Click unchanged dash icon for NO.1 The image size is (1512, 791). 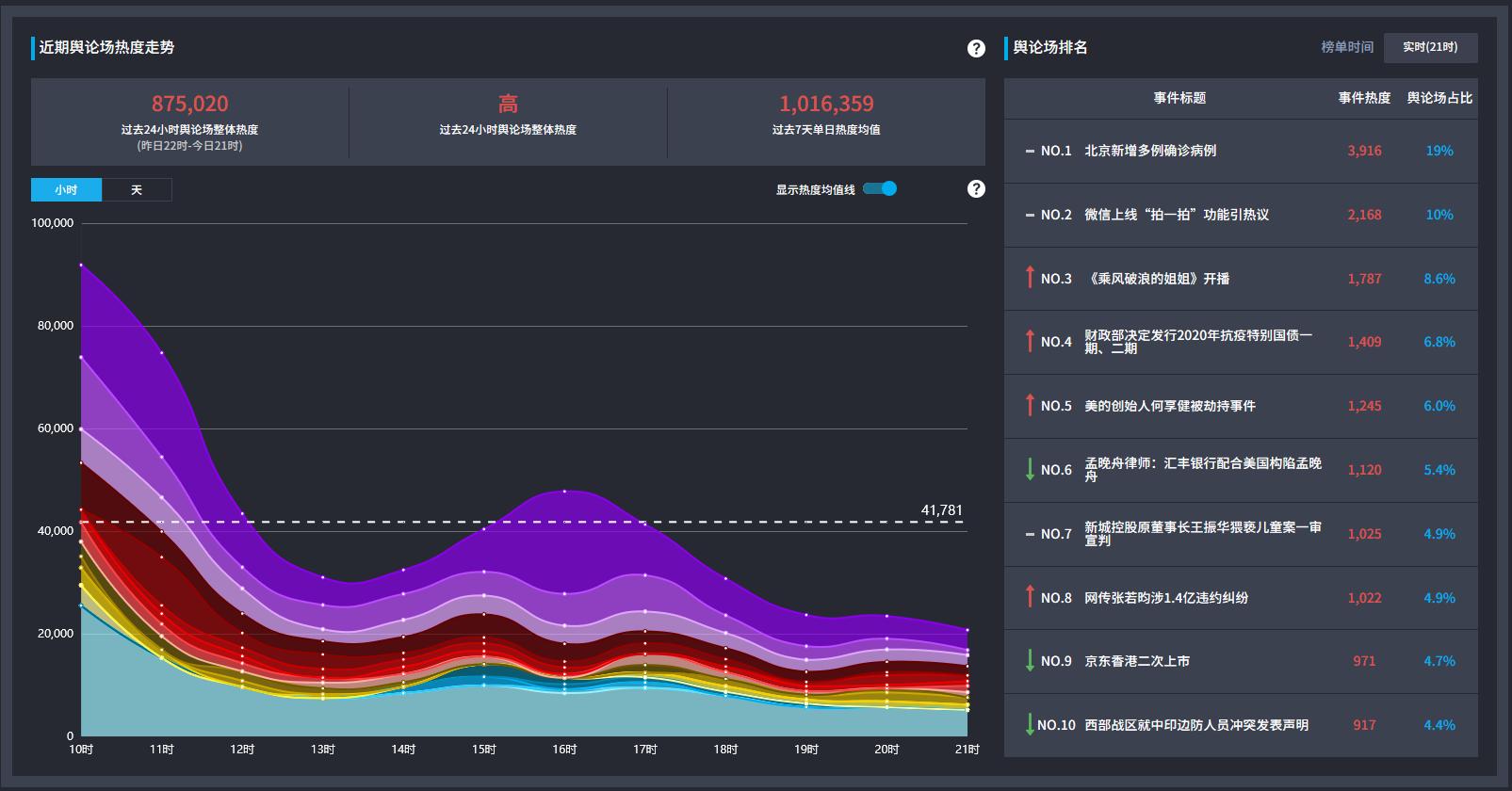(x=1030, y=151)
